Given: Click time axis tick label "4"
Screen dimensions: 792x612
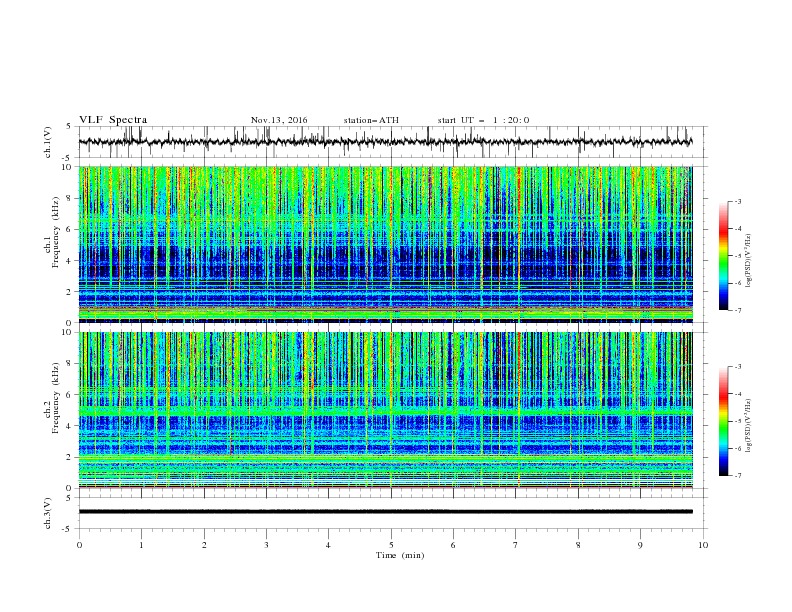Looking at the screenshot, I should [x=328, y=545].
